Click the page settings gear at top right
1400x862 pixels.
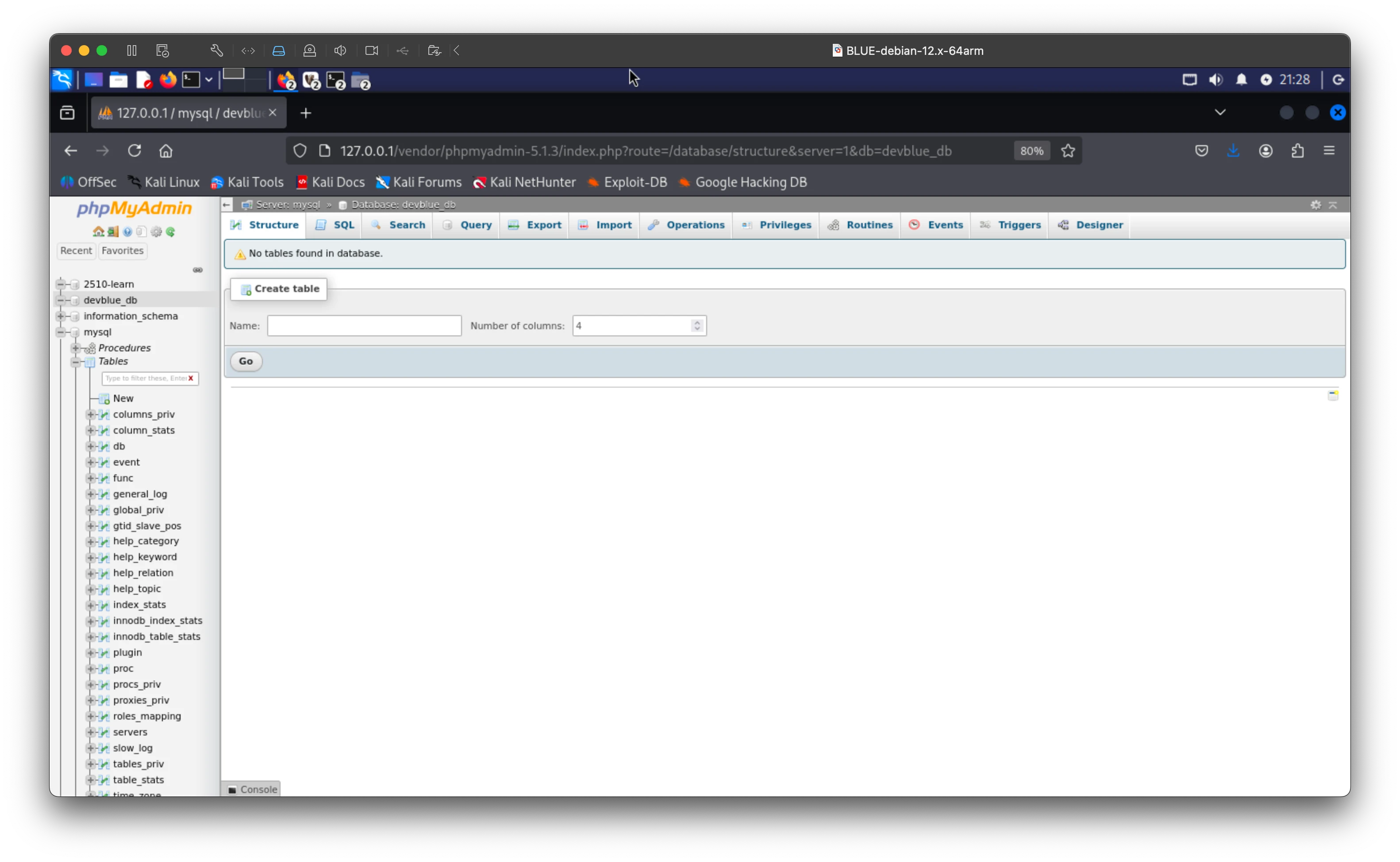1315,205
